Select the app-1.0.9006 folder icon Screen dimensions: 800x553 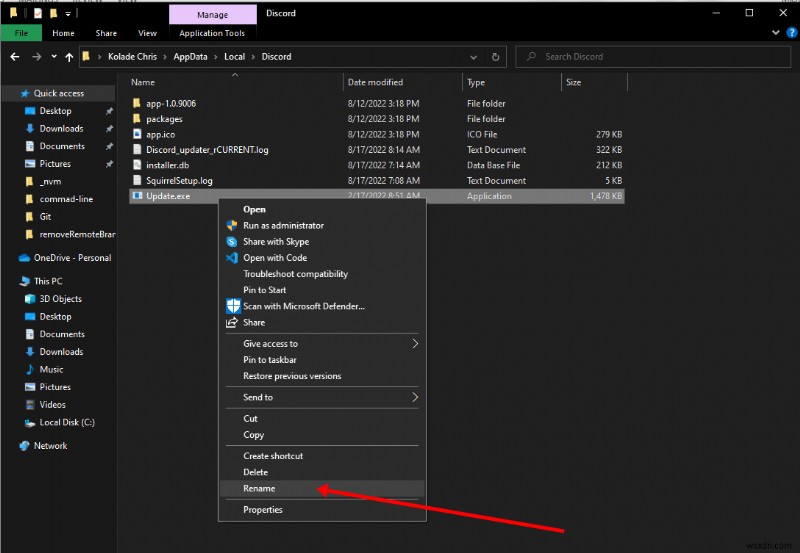click(x=137, y=103)
